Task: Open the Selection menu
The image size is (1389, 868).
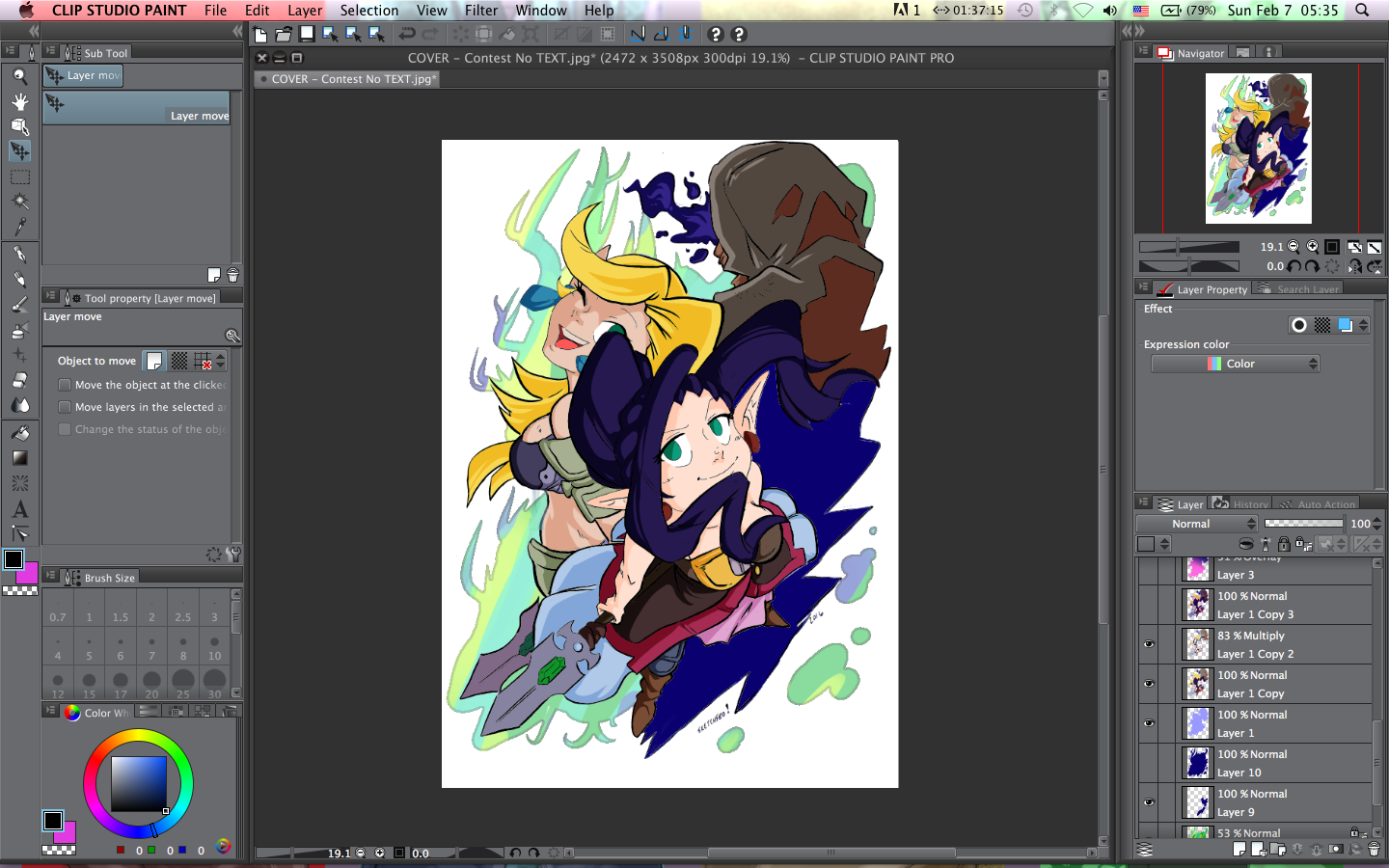Action: [x=369, y=11]
